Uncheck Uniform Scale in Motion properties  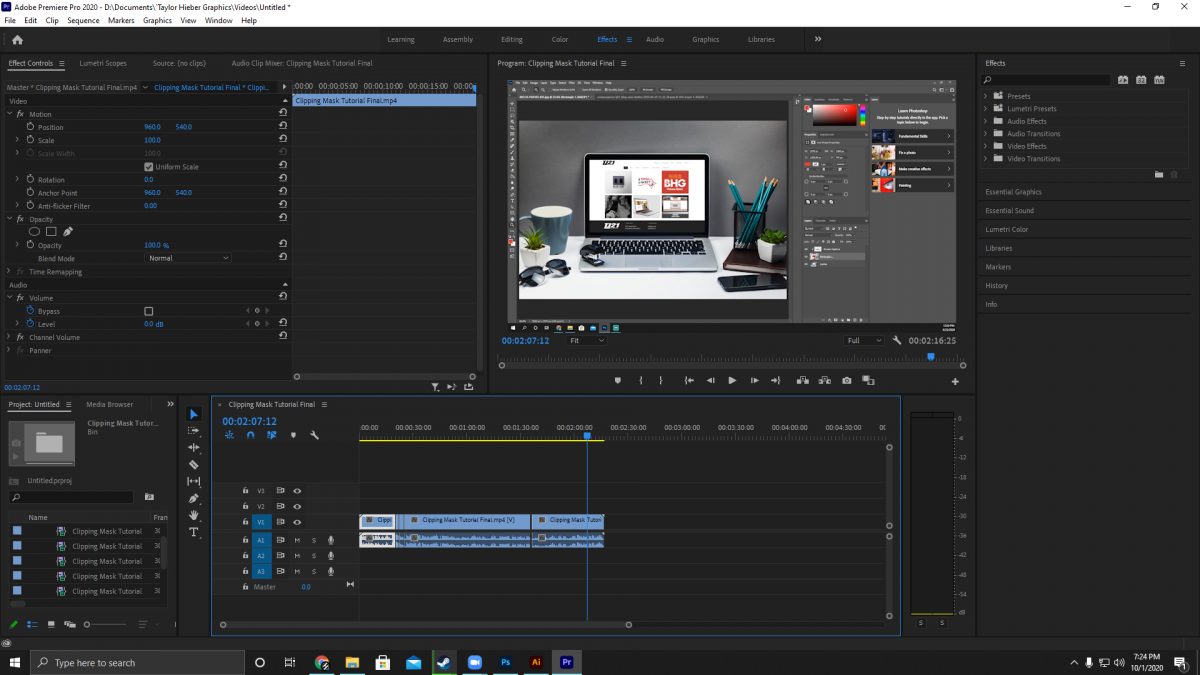coord(148,165)
